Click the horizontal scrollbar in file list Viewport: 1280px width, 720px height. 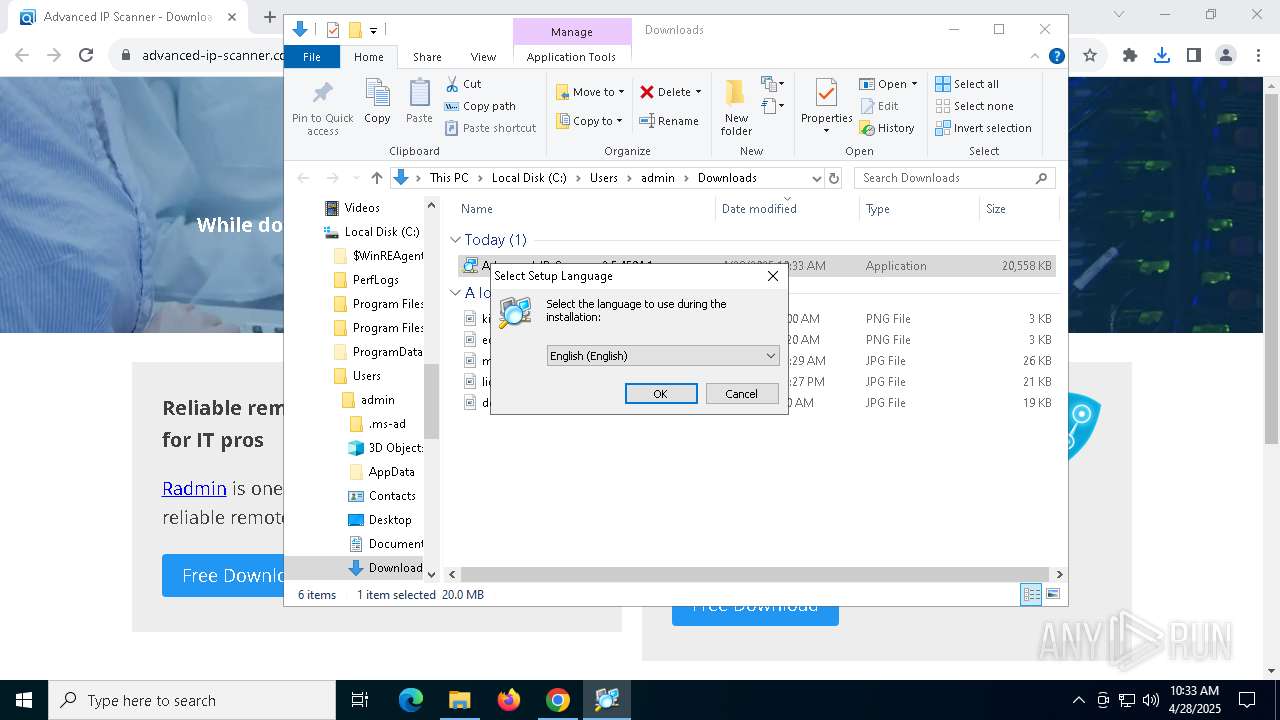(x=756, y=575)
